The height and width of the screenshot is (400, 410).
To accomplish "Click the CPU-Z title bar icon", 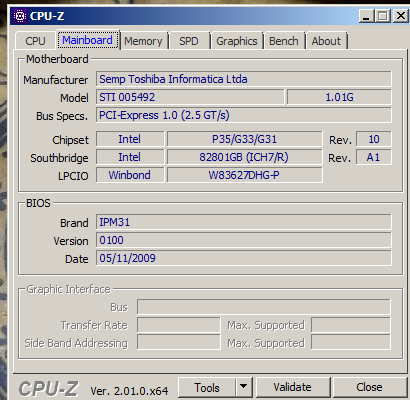I will (20, 16).
